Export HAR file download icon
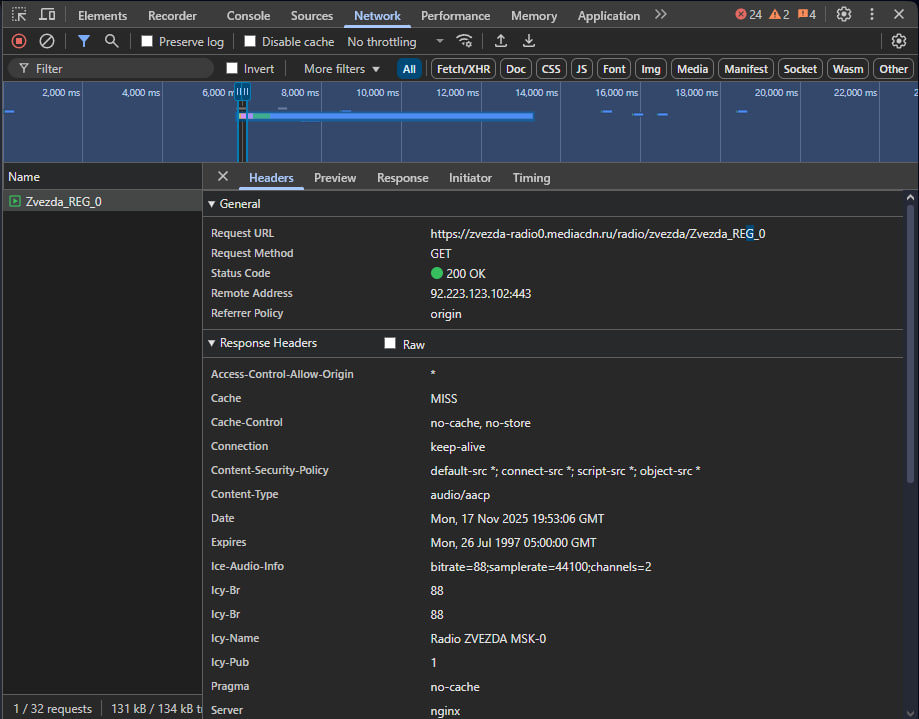Image resolution: width=919 pixels, height=719 pixels. pyautogui.click(x=529, y=41)
